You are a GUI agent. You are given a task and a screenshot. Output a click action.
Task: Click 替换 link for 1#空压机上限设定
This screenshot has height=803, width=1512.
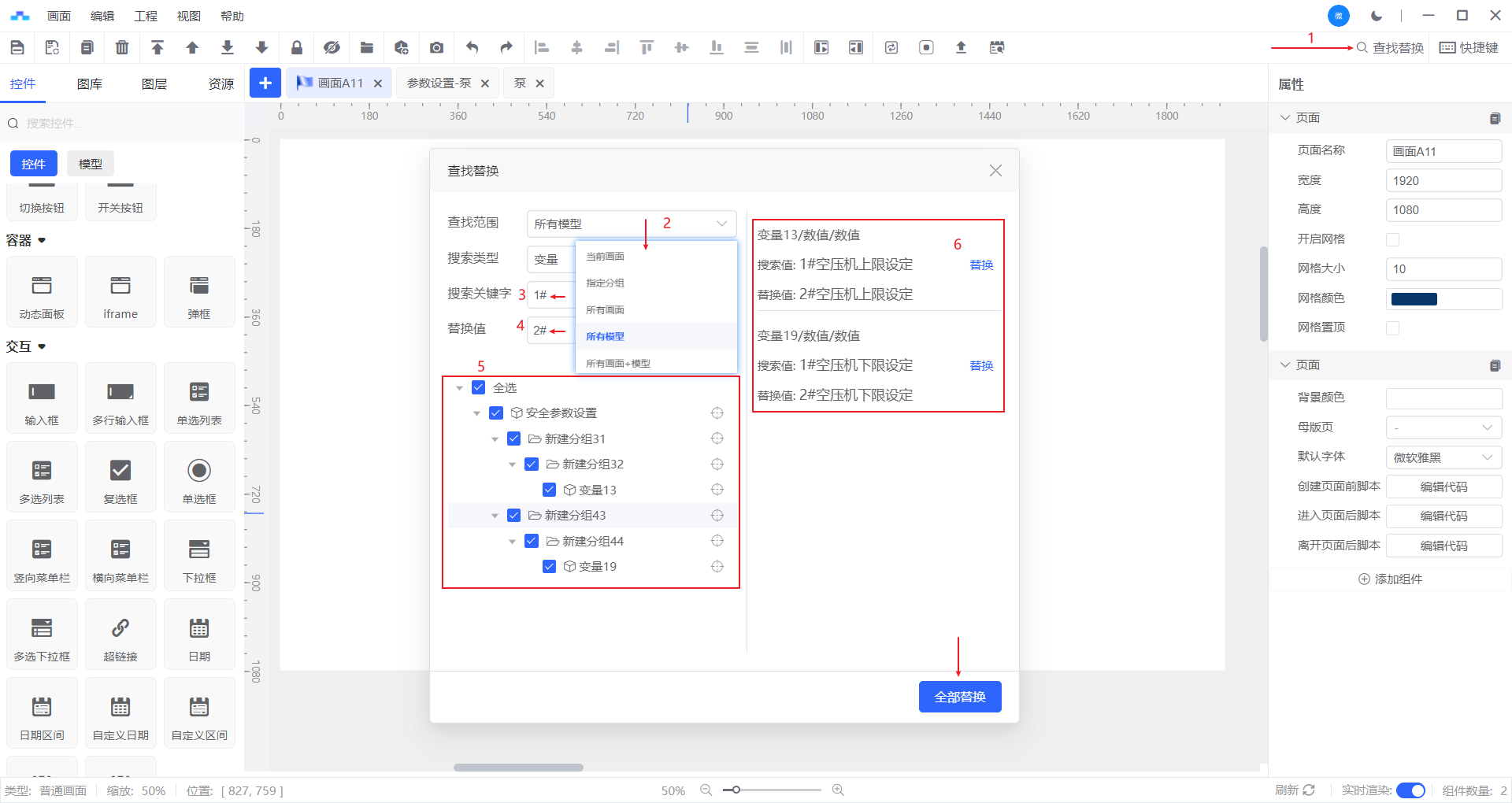(981, 265)
